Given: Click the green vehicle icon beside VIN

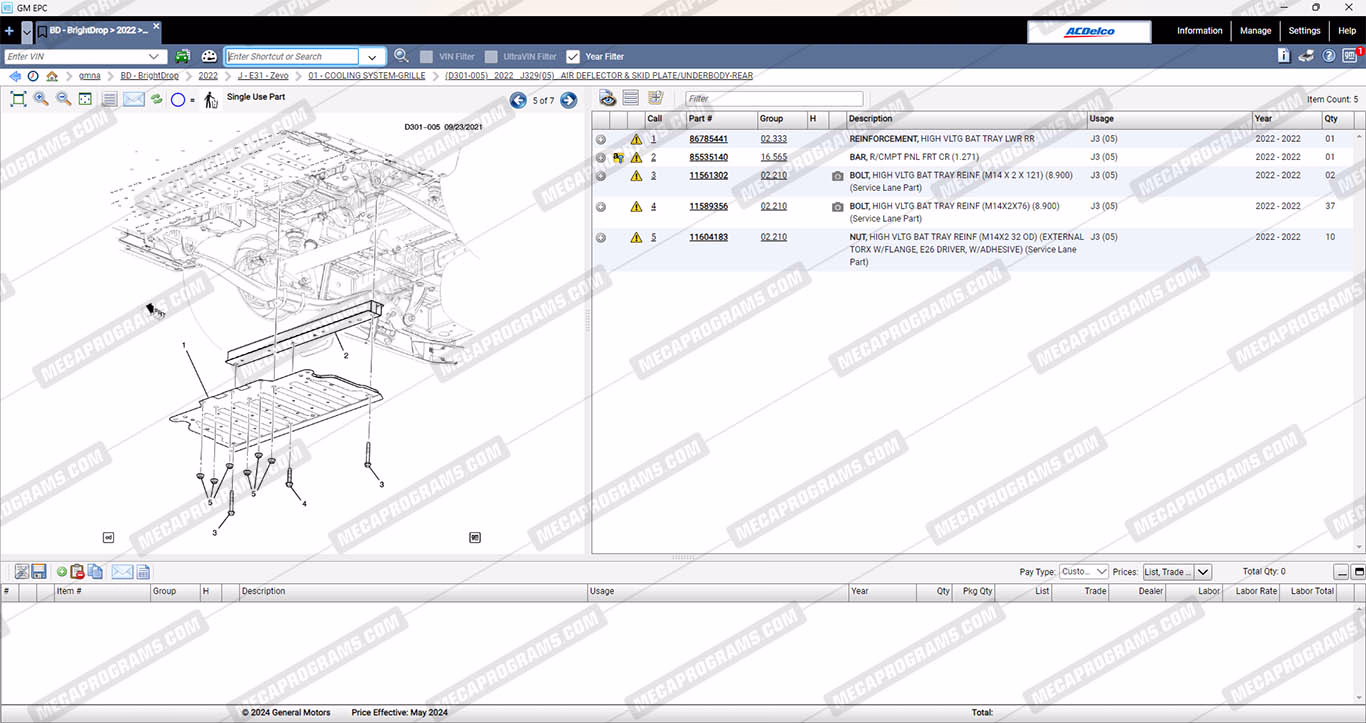Looking at the screenshot, I should (x=183, y=57).
